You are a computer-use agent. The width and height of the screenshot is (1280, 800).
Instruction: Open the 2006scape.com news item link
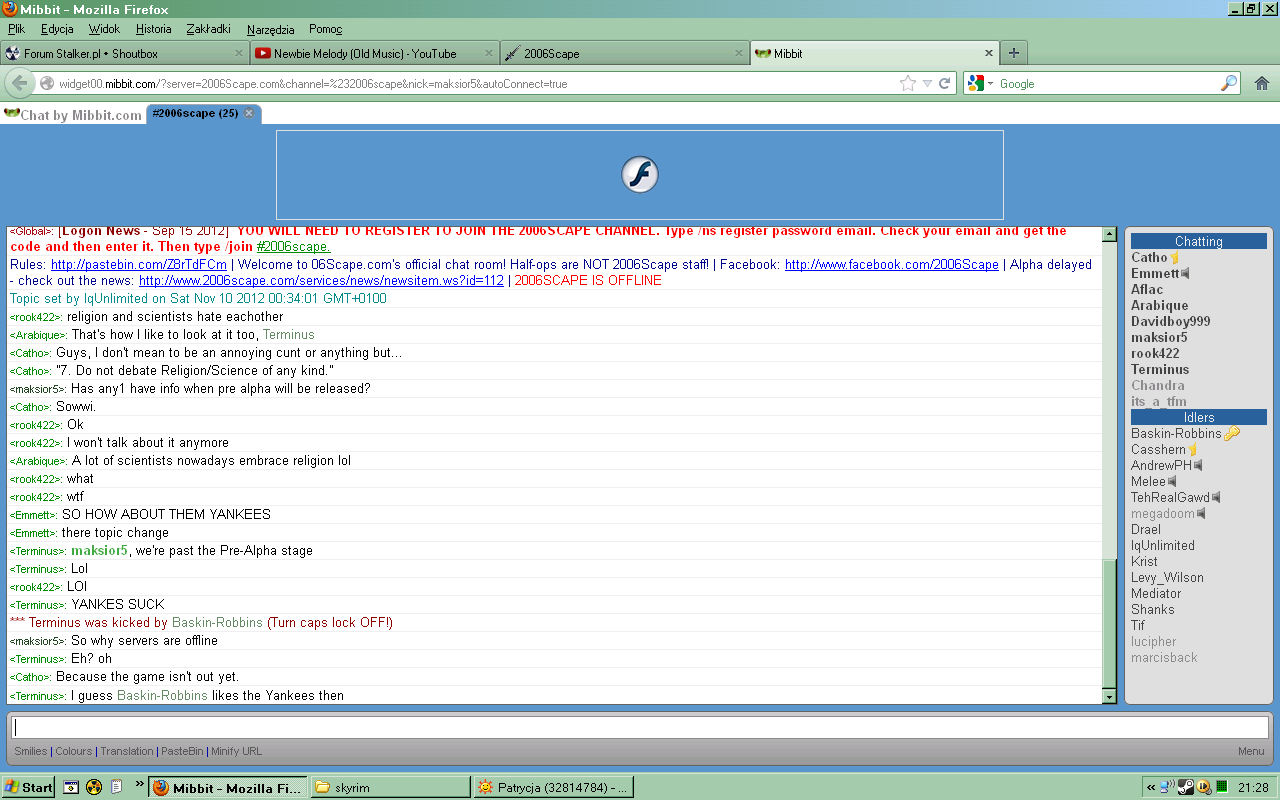coord(321,281)
